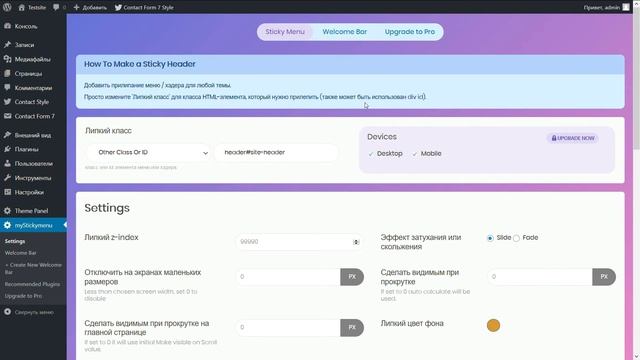Open the Testsite home icon
640x360 pixels.
point(21,7)
